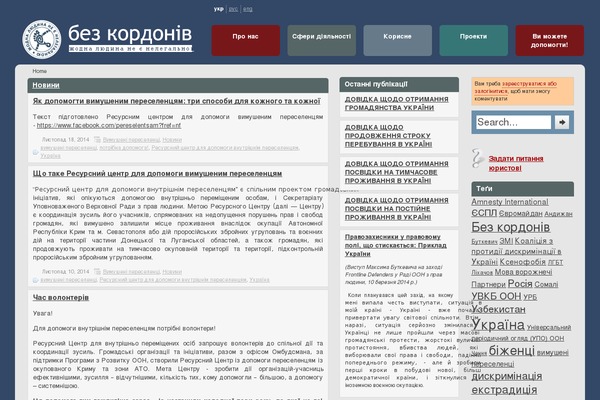Open Довідка щодо отримання громадянства України
The width and height of the screenshot is (600, 400).
coord(396,103)
